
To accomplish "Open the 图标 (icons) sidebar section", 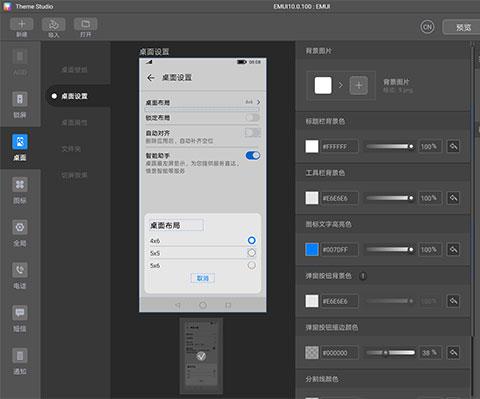I will pos(20,190).
